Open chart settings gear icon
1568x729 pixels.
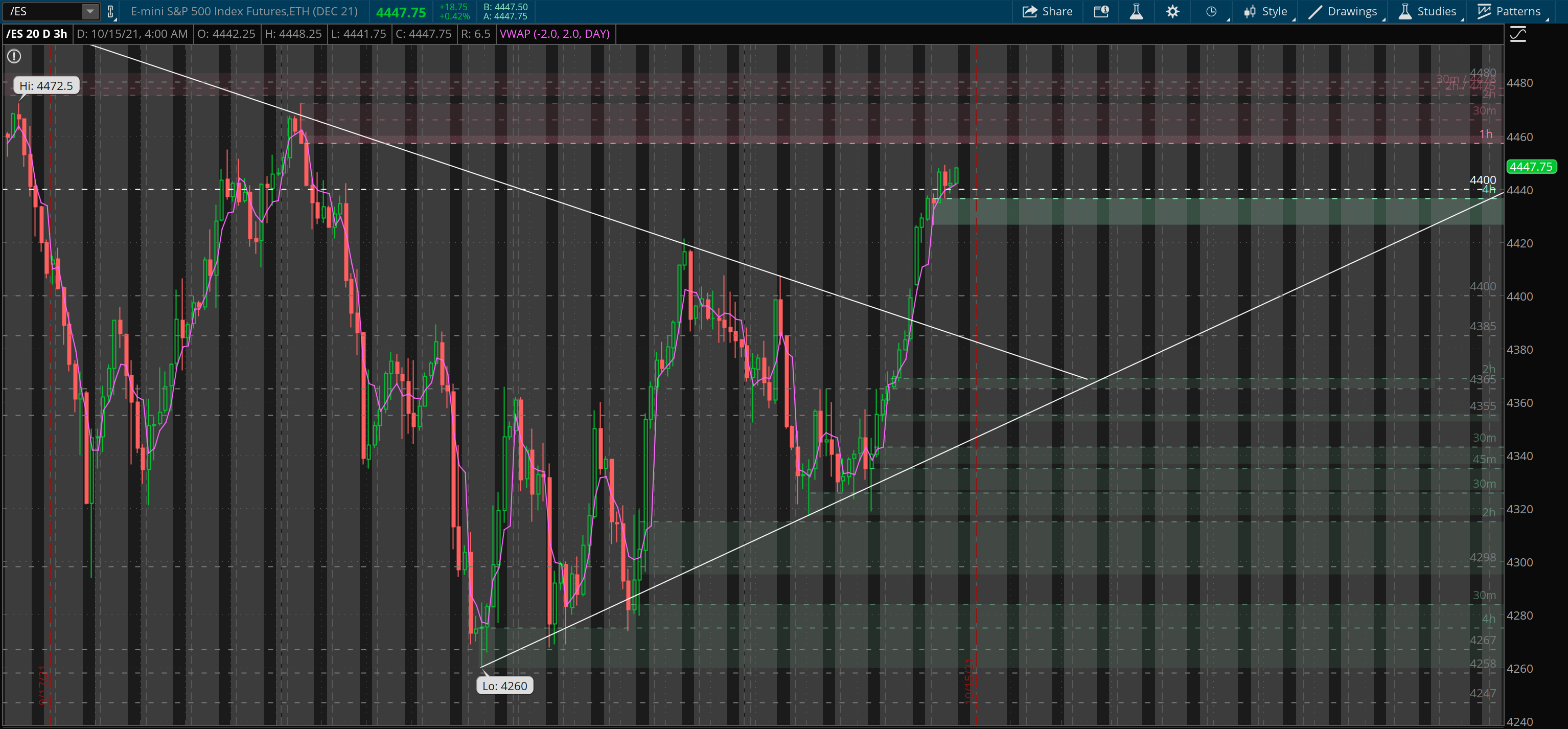[x=1172, y=12]
